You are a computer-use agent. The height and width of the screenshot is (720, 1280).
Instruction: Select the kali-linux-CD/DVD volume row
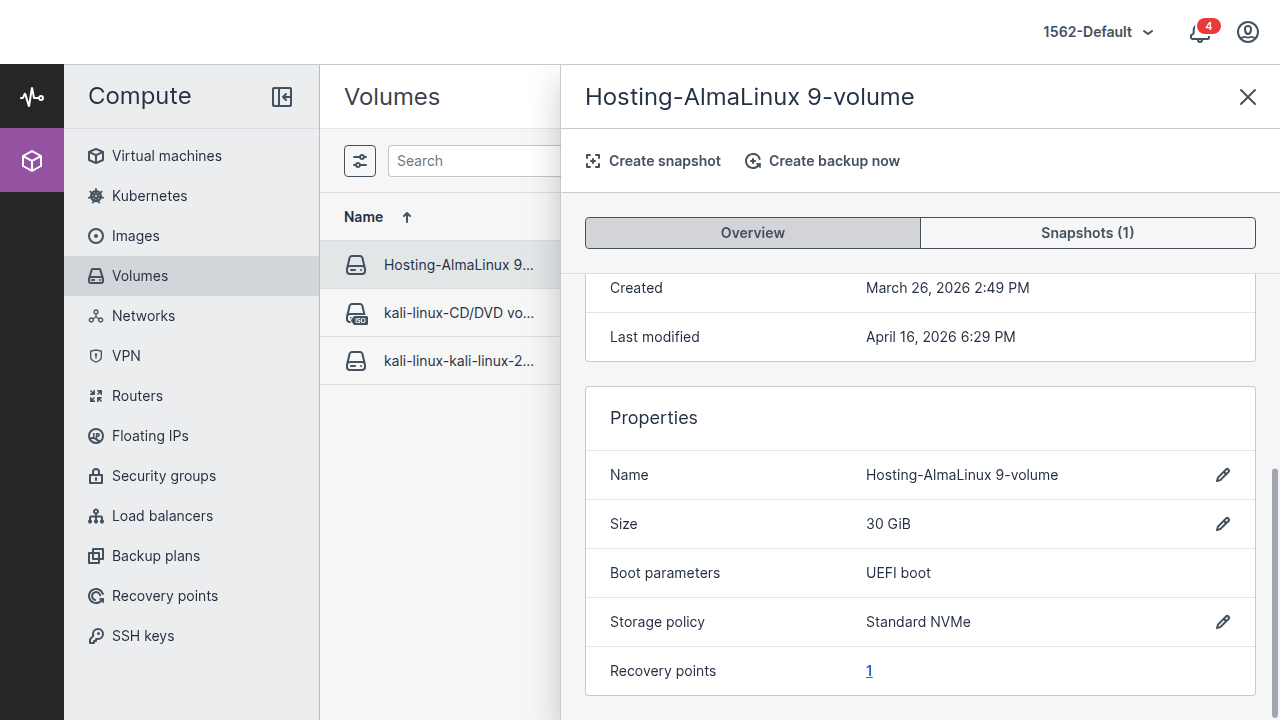(x=440, y=313)
